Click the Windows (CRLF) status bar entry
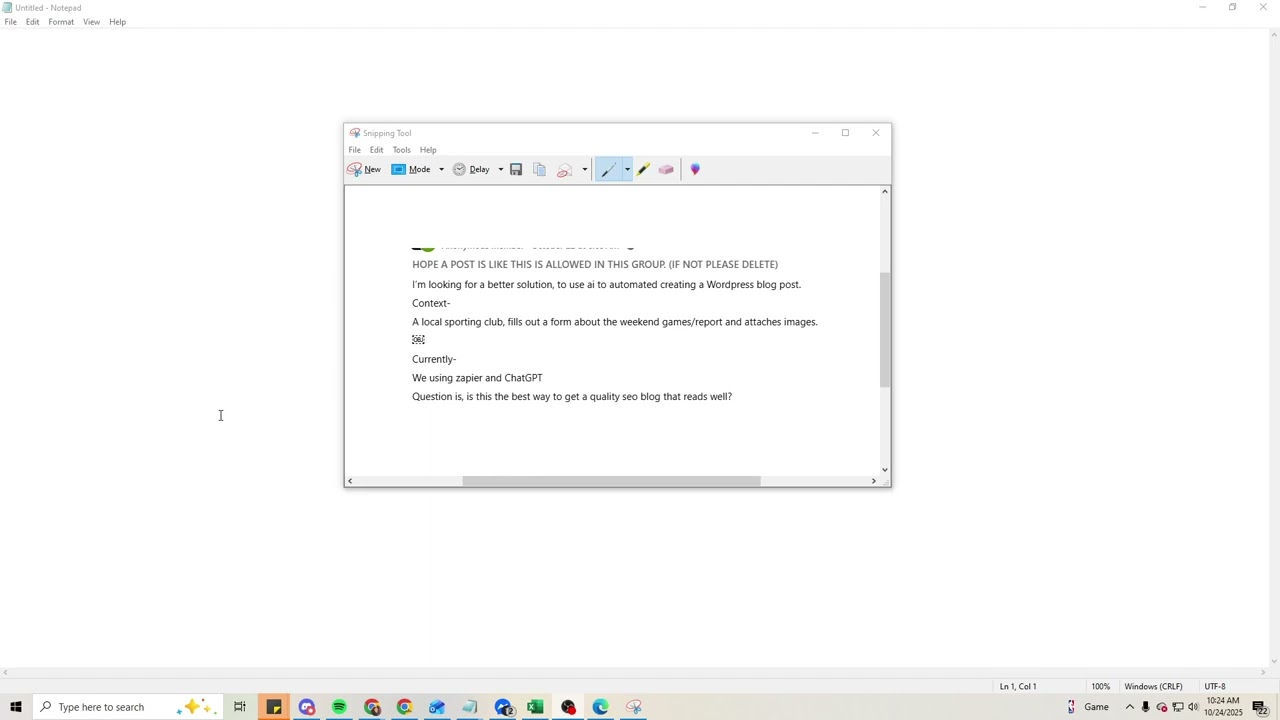 [x=1153, y=686]
